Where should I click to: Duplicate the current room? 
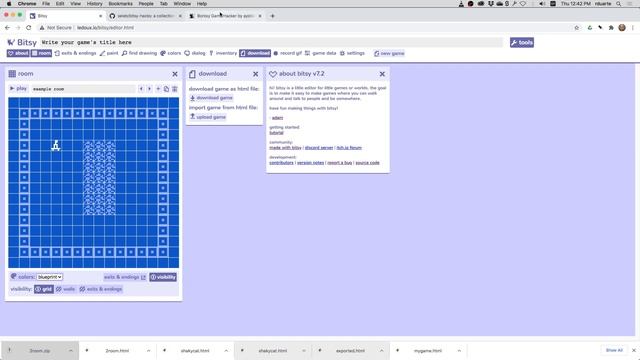[167, 89]
